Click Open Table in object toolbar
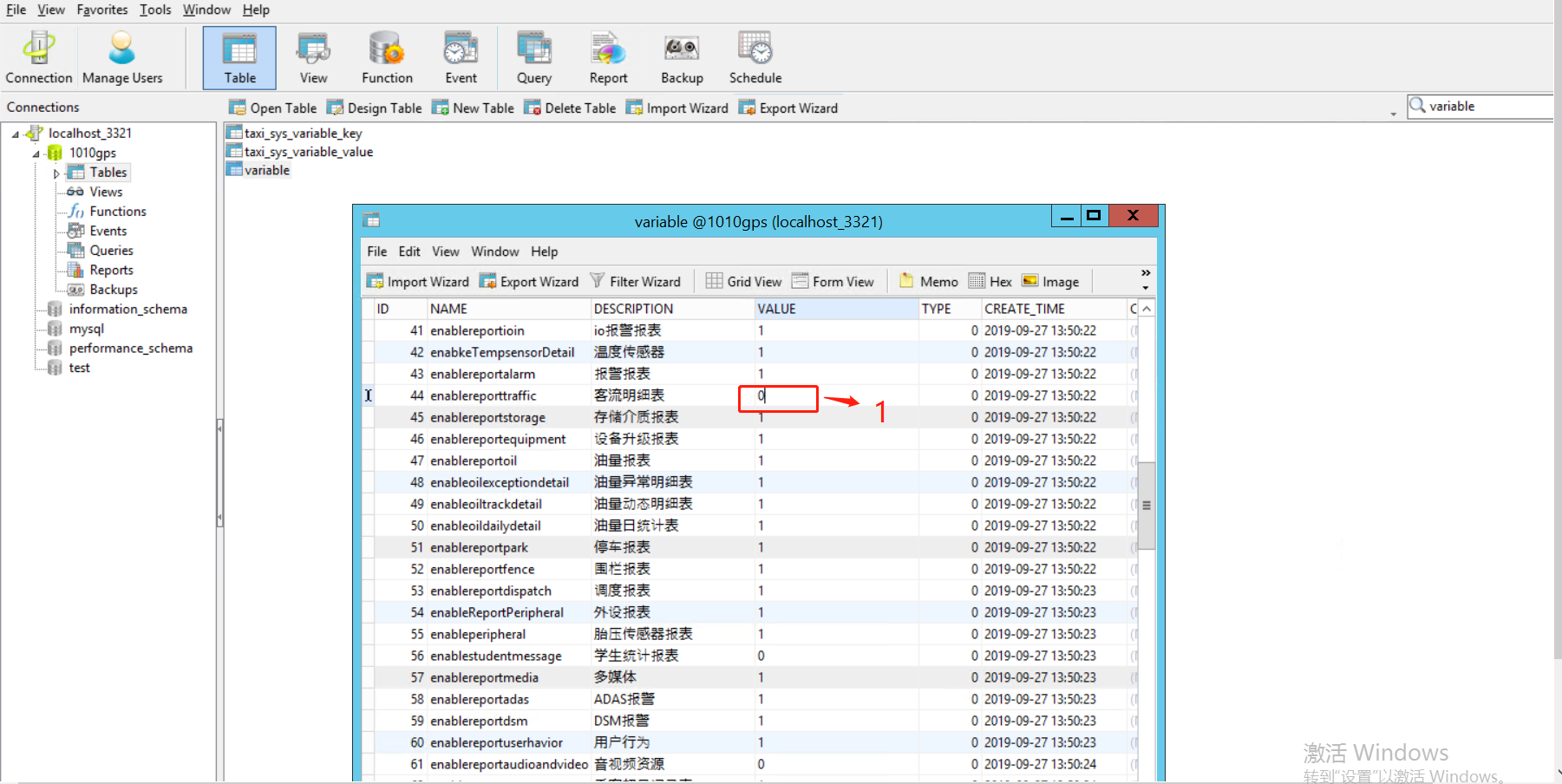The image size is (1562, 784). click(272, 108)
